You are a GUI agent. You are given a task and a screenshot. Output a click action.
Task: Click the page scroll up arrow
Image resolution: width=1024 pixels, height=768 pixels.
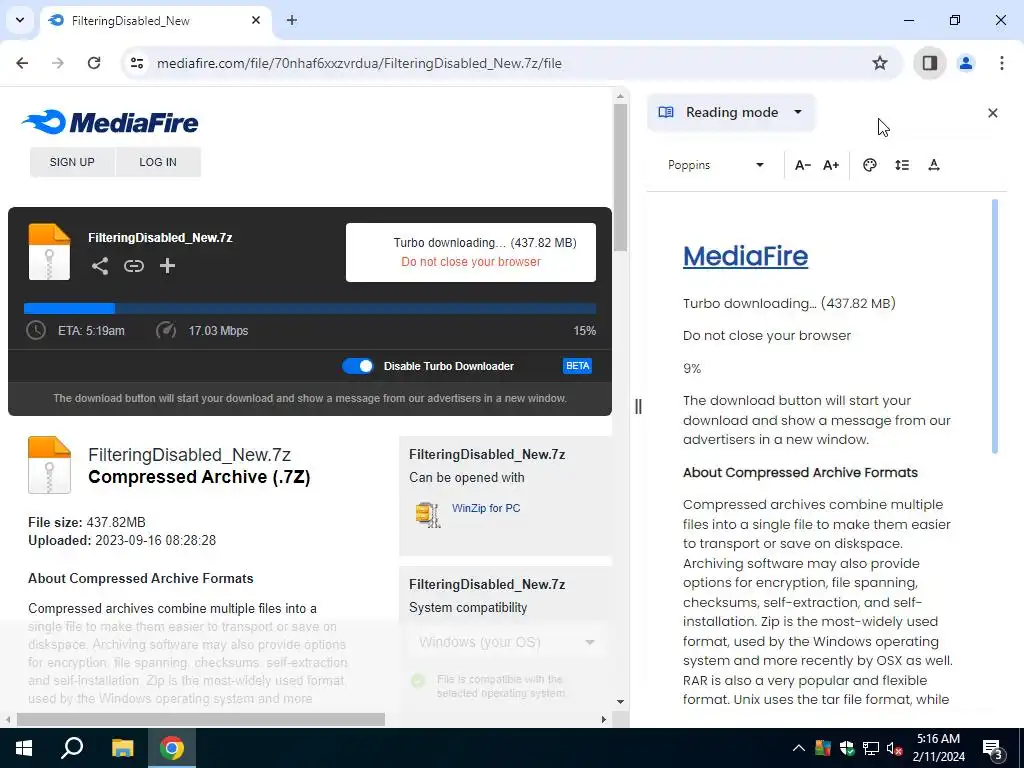click(x=620, y=96)
